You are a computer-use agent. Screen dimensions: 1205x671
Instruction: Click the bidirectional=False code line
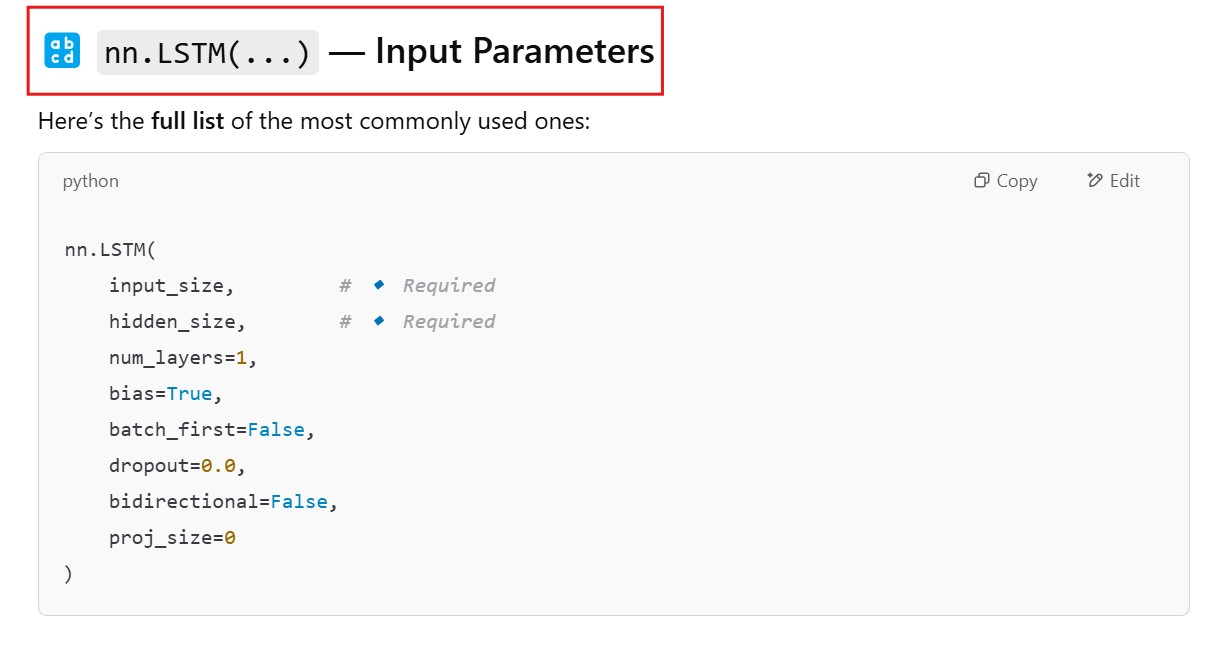pos(222,502)
